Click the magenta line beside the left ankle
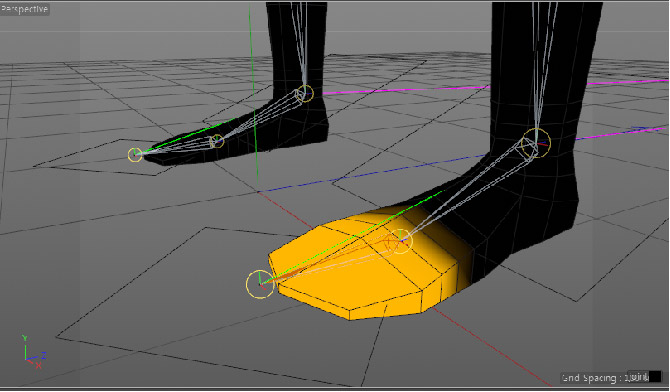 [406, 90]
